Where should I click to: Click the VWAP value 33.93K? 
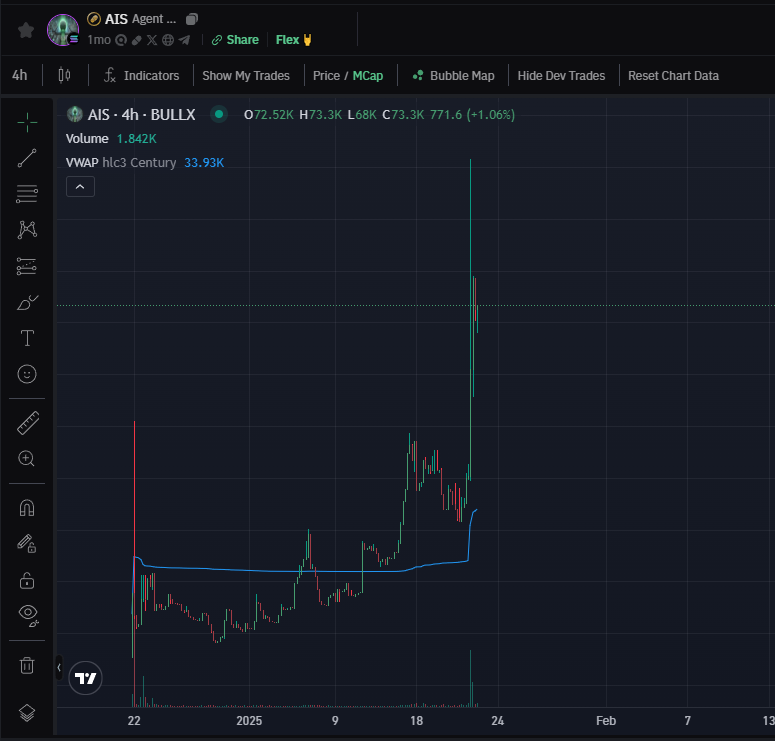[204, 163]
